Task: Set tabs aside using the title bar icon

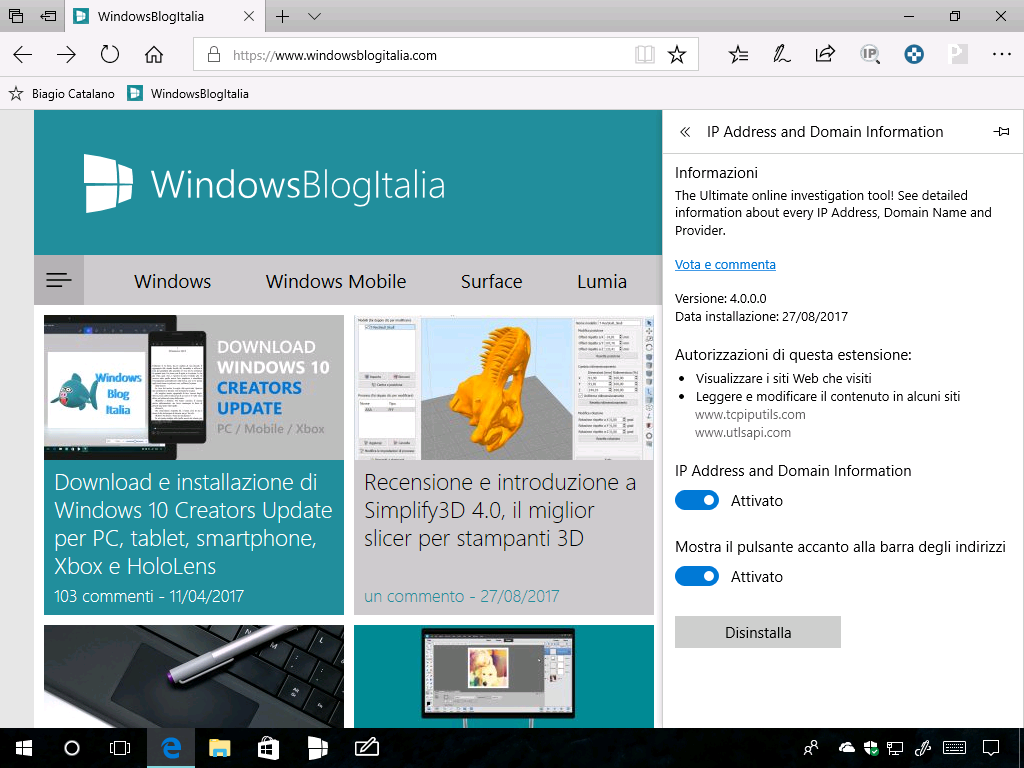Action: [x=48, y=16]
